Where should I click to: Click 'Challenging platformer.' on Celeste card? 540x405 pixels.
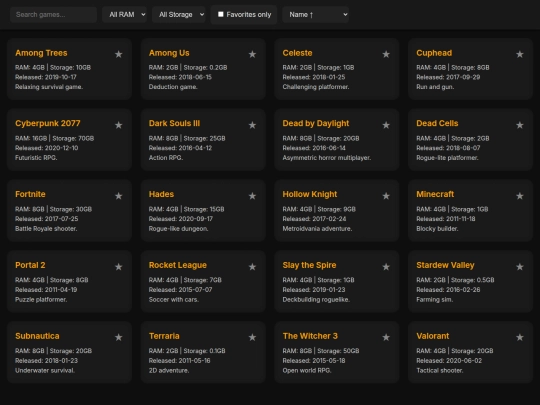point(316,87)
